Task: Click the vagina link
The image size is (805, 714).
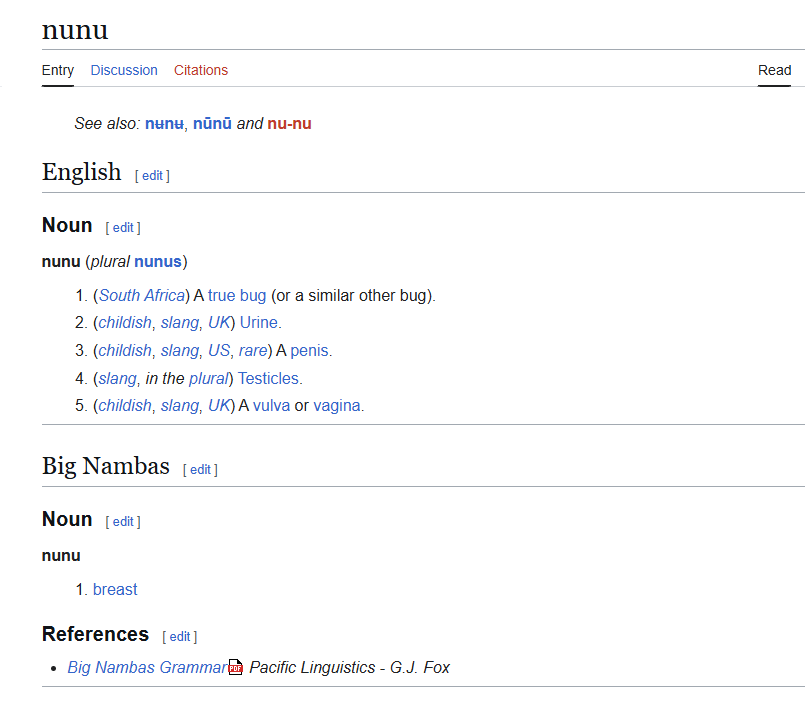Action: click(337, 405)
